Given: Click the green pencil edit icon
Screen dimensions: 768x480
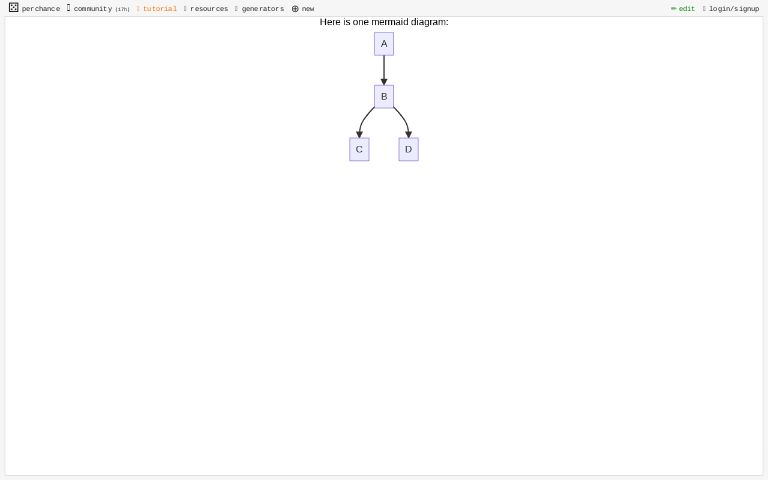Looking at the screenshot, I should click(x=674, y=9).
